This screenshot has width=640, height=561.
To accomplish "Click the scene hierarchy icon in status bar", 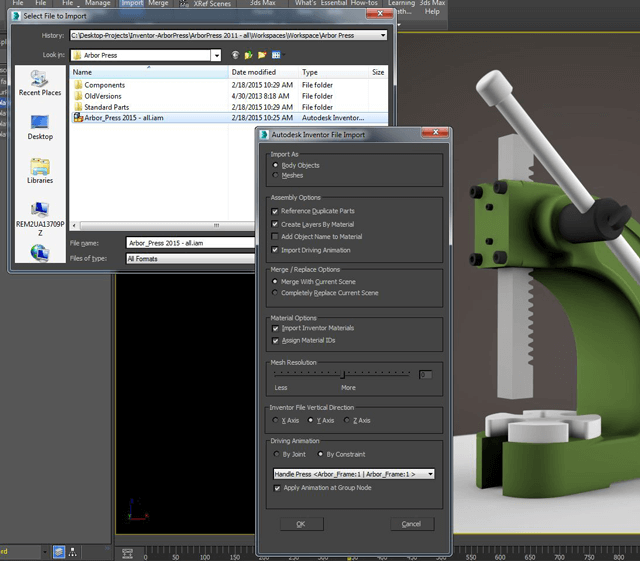I will tap(73, 552).
